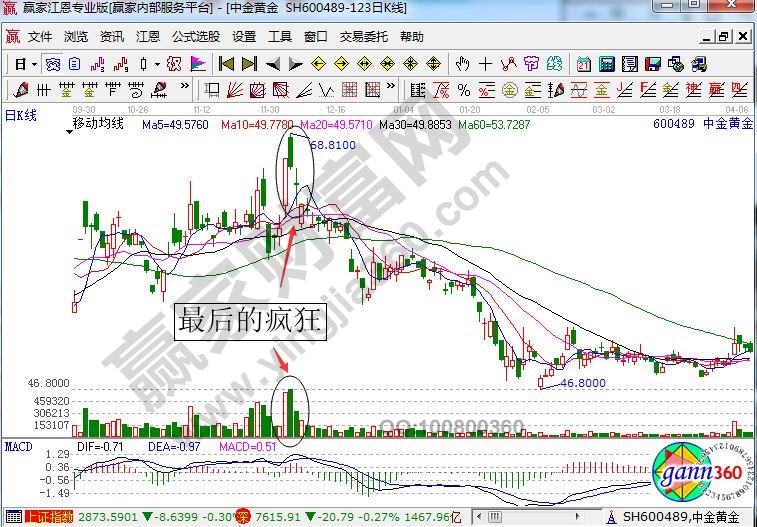This screenshot has height=527, width=757.
Task: Open the 公式选股 menu
Action: 195,37
